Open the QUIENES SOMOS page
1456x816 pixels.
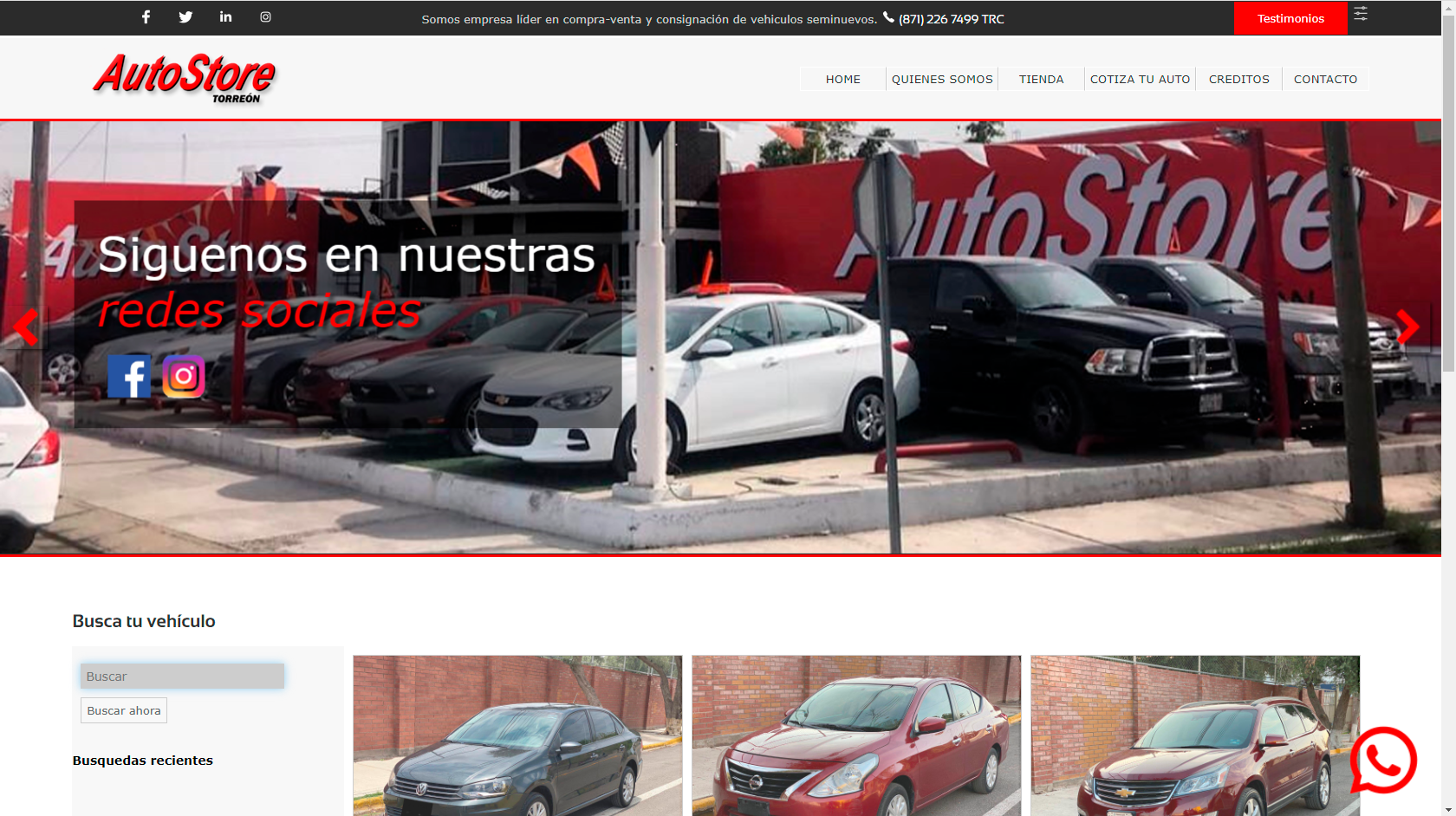click(941, 79)
